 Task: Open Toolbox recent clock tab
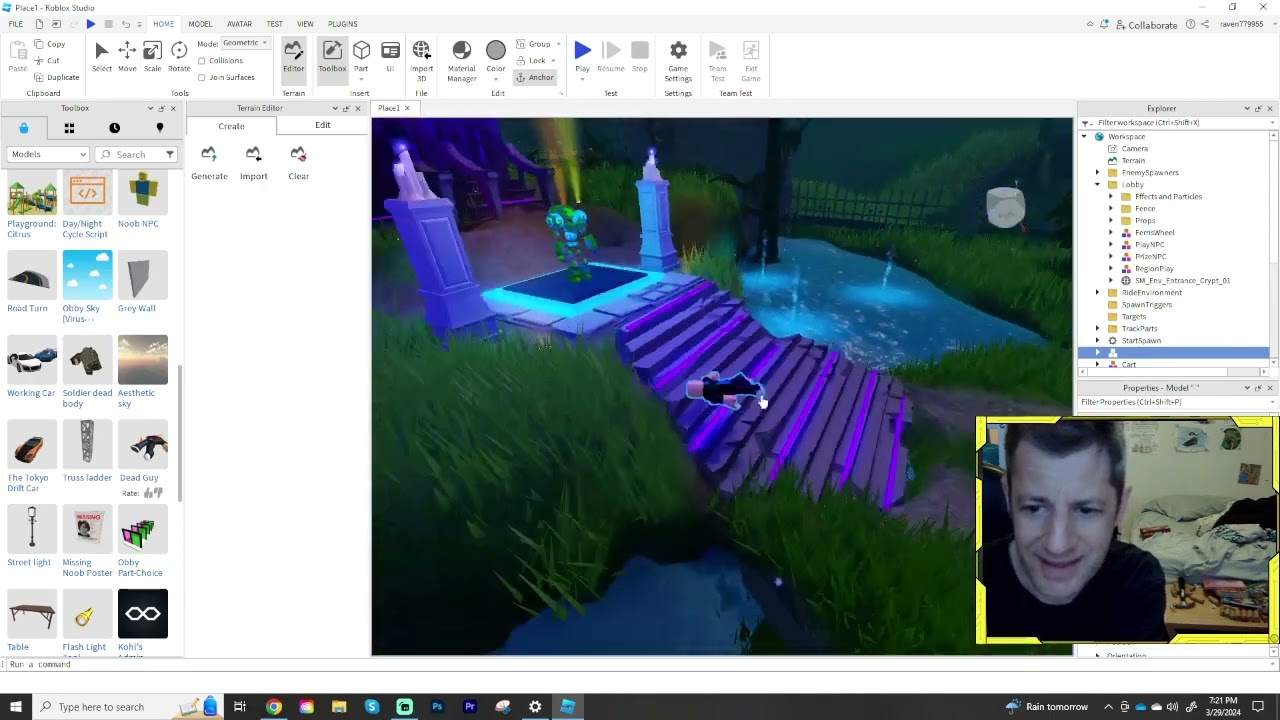114,128
